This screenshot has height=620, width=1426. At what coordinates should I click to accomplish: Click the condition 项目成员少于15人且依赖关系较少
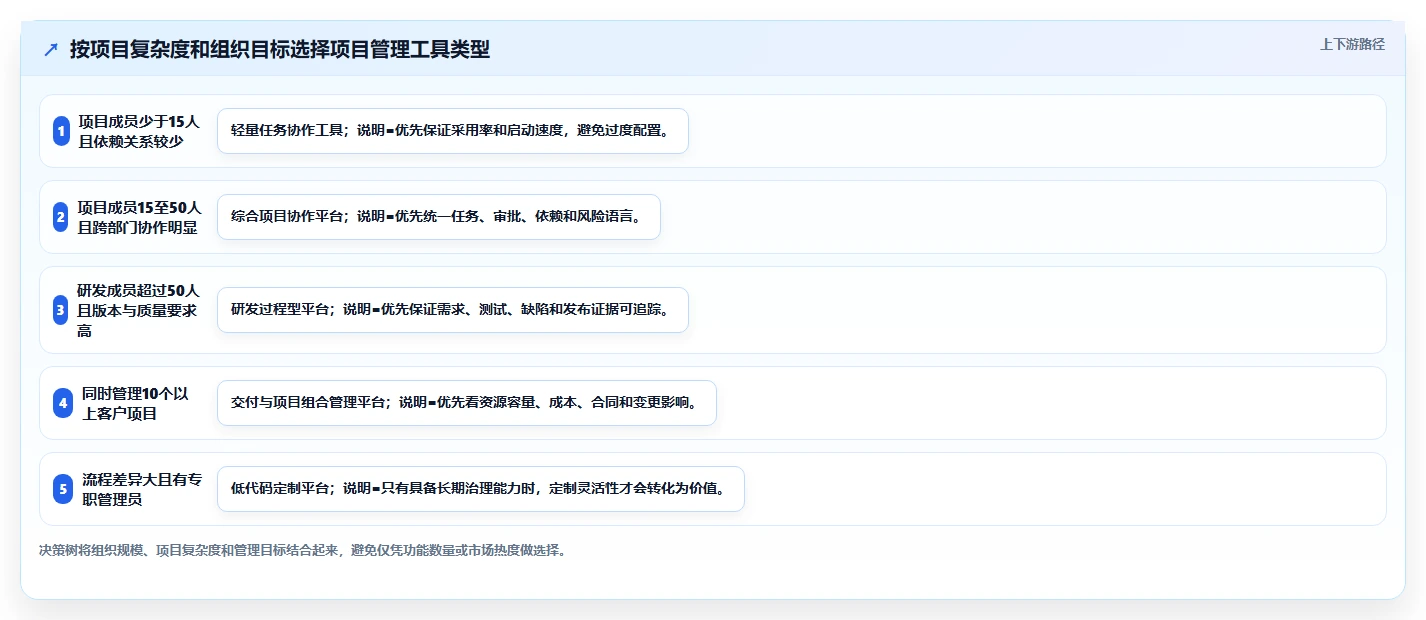pos(139,131)
